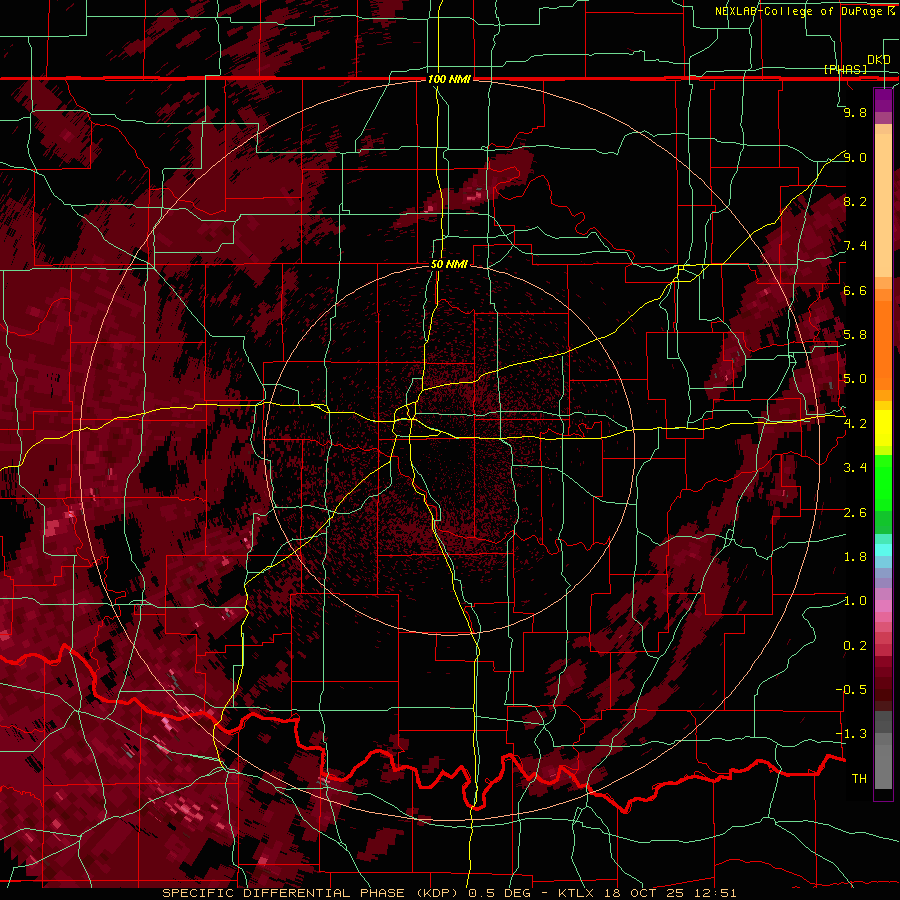The width and height of the screenshot is (900, 900).
Task: Click the 9.0 value on the color scale
Action: (855, 157)
